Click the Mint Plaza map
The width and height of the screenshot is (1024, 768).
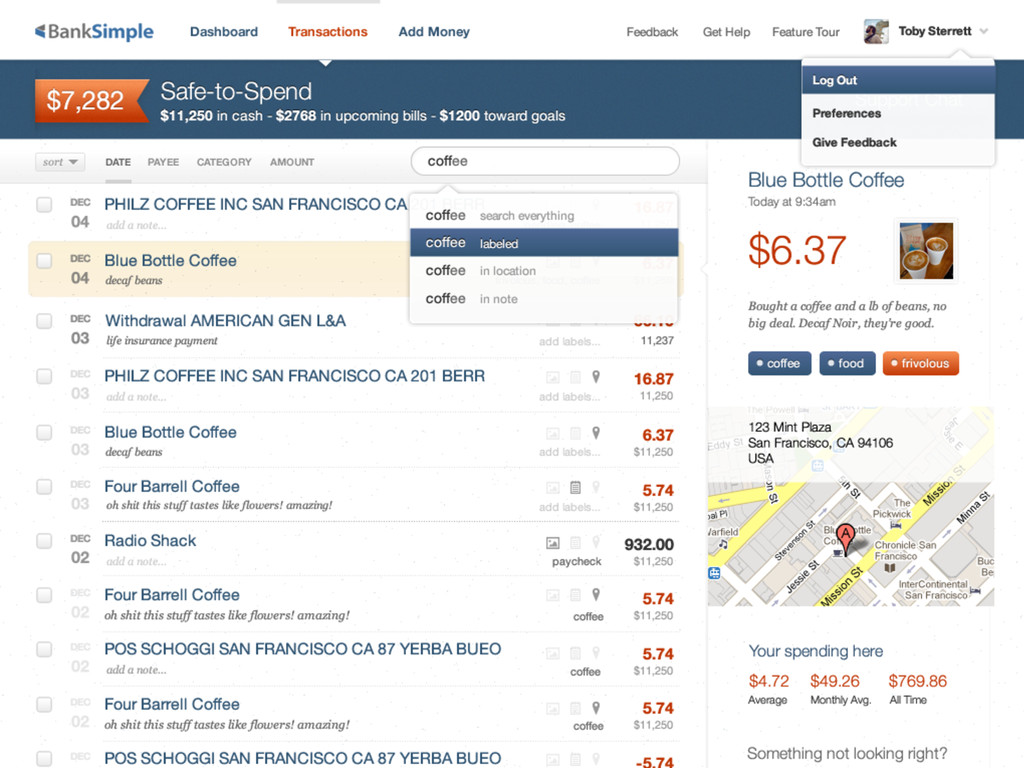851,506
